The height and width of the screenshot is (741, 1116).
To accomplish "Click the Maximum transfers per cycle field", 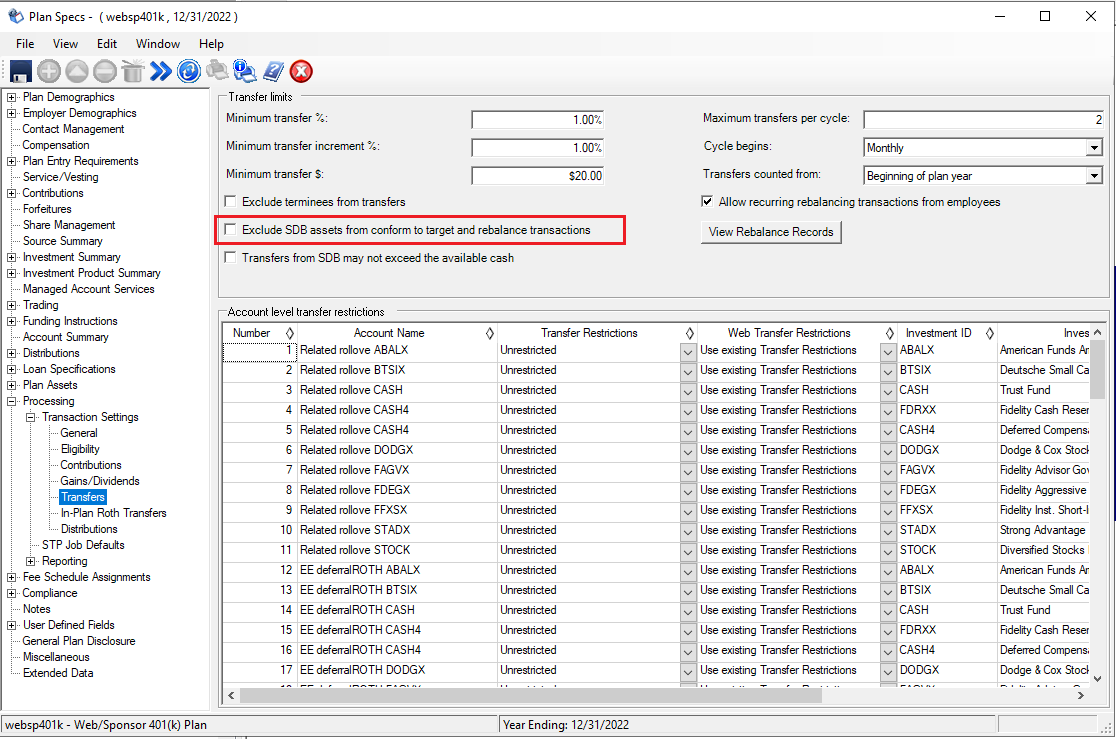I will pyautogui.click(x=984, y=120).
